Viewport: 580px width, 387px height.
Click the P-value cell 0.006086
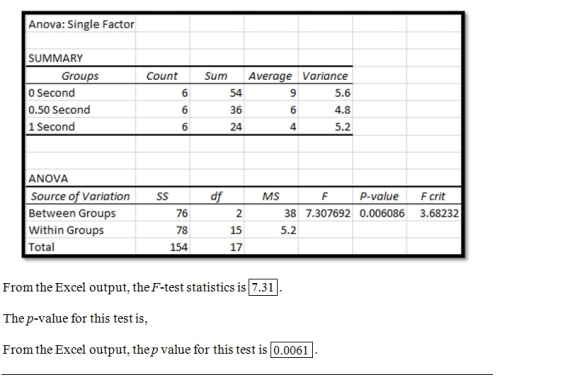pos(382,213)
